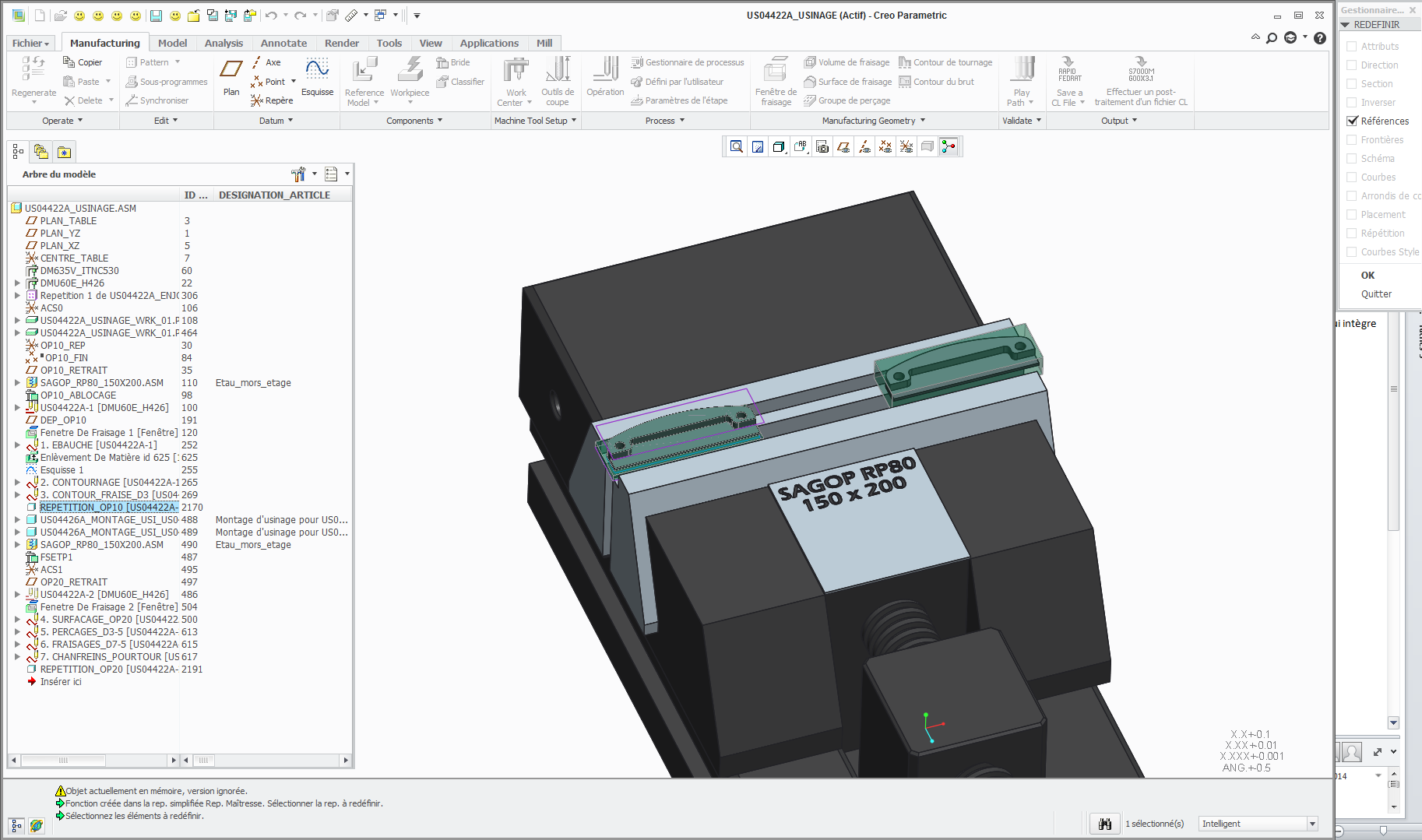Open the Applications tab
This screenshot has width=1422, height=840.
[489, 44]
